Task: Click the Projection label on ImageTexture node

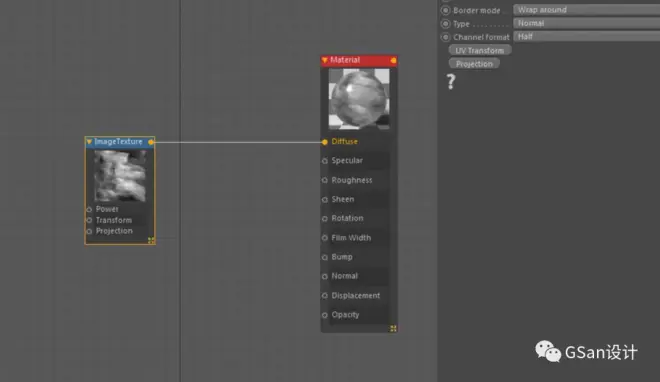Action: (114, 231)
